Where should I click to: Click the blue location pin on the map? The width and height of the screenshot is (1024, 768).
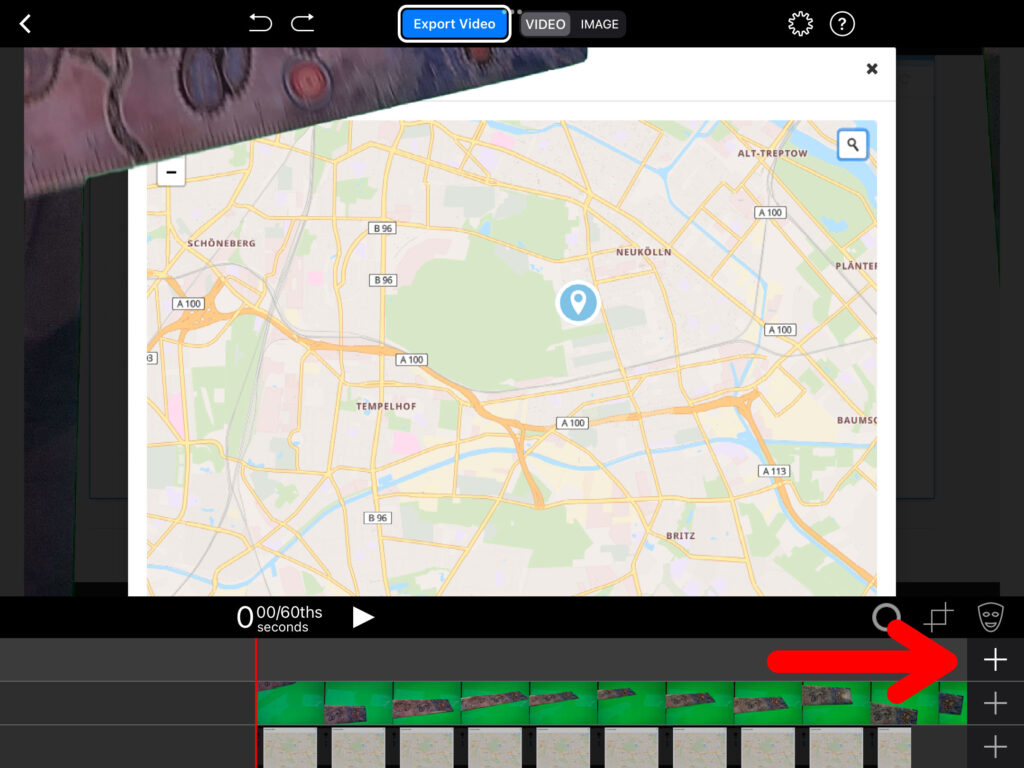[577, 301]
